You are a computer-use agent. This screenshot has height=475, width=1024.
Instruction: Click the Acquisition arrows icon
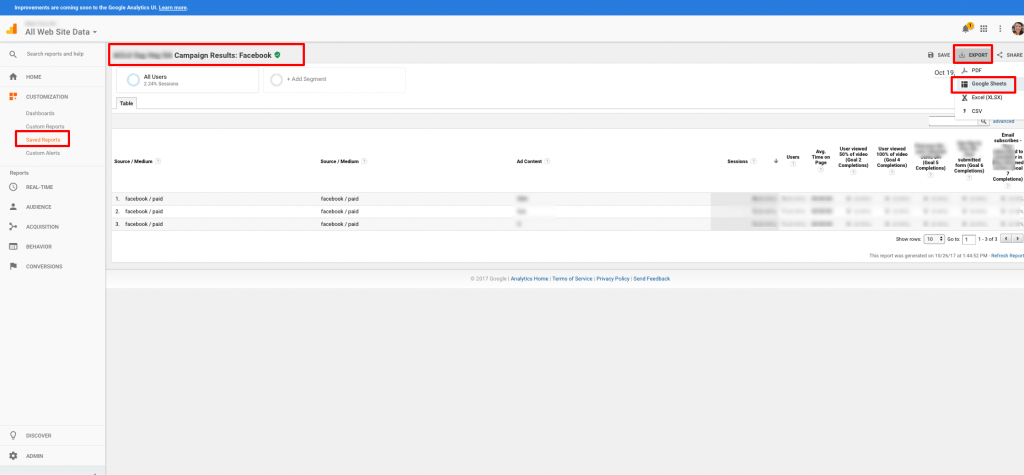coord(12,227)
